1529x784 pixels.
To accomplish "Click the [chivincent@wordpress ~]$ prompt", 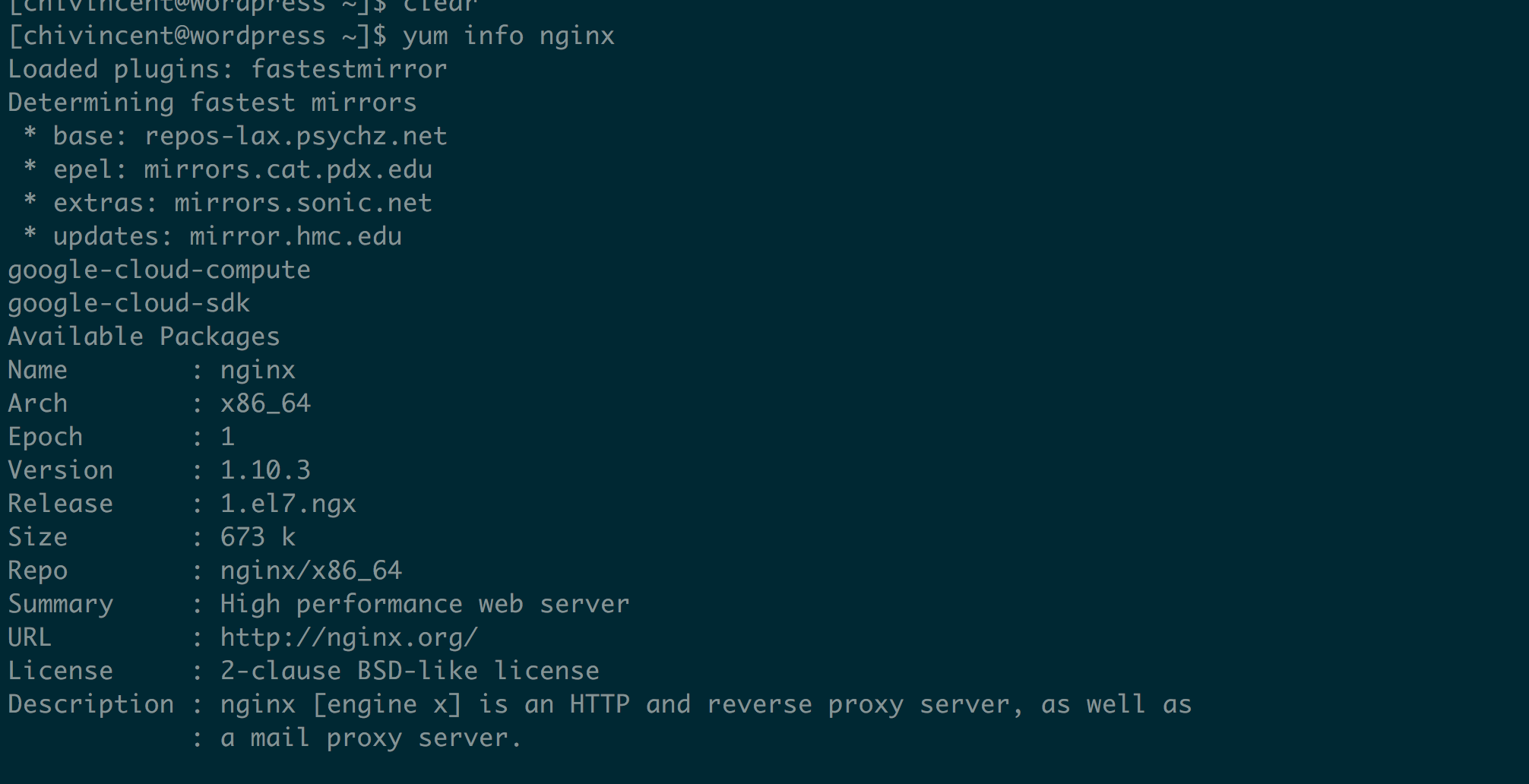I will coord(198,36).
